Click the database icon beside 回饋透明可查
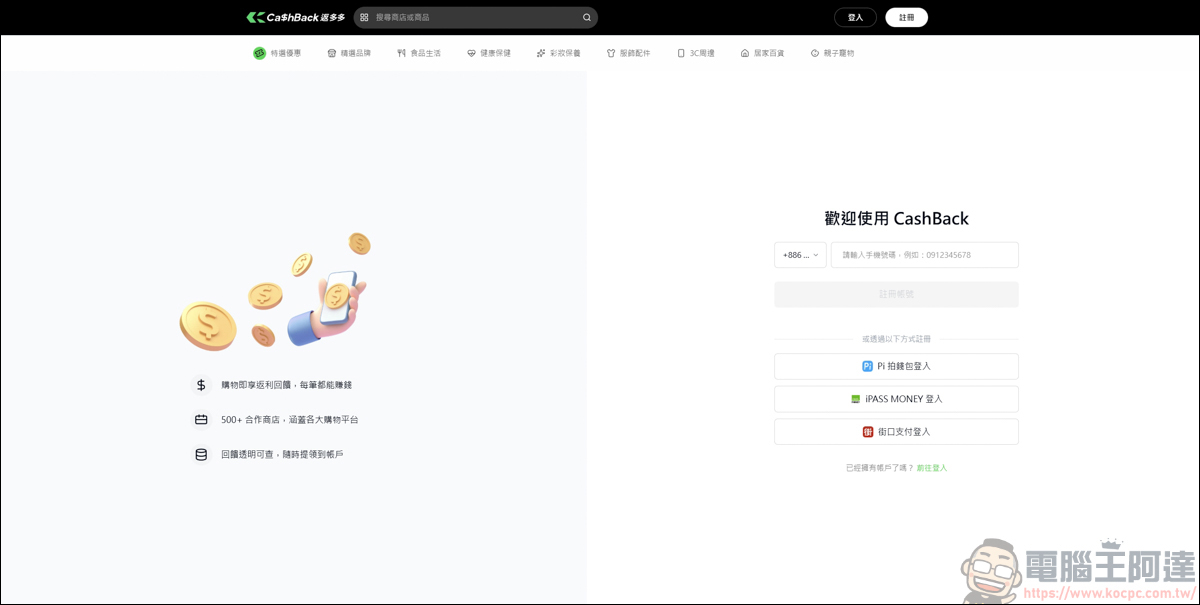Screen dimensions: 1200x605 (x=201, y=454)
